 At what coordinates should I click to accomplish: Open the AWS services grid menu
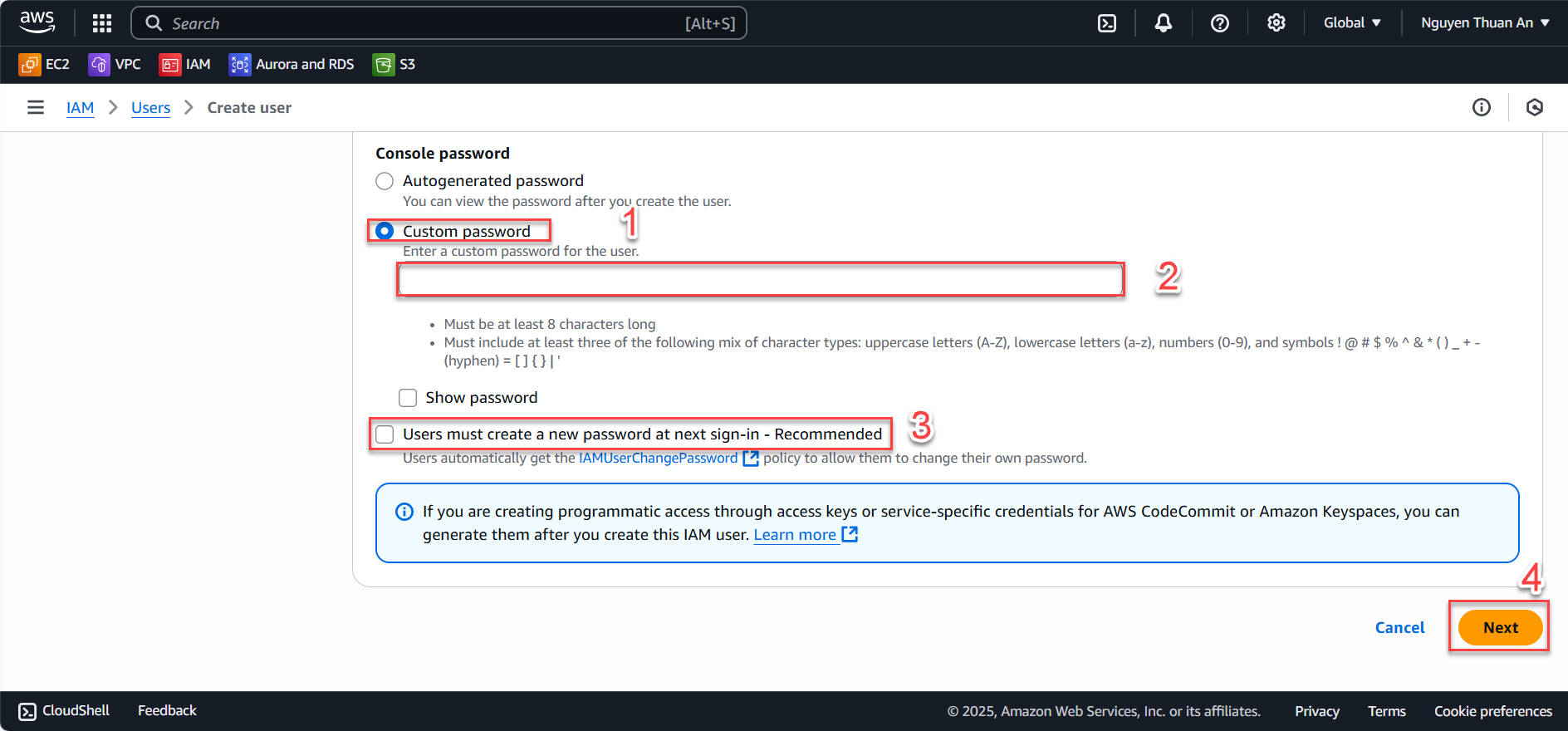[x=102, y=23]
